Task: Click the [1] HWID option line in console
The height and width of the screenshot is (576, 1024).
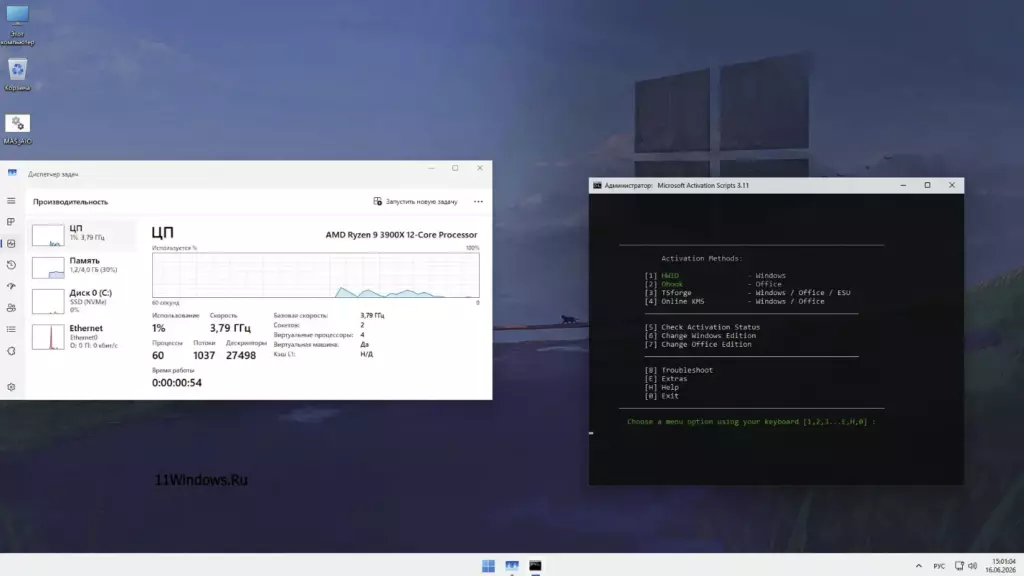Action: click(715, 276)
